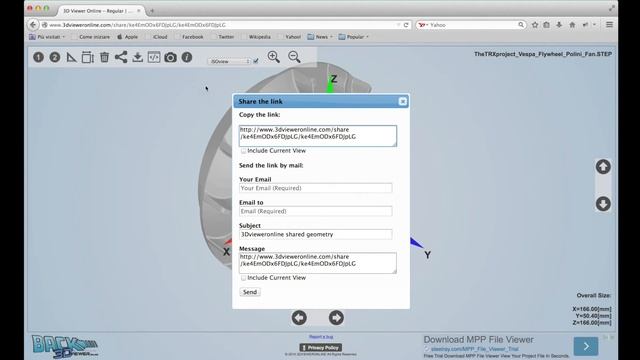This screenshot has height=360, width=640.
Task: Click the share icon in viewer toolbar
Action: (121, 57)
